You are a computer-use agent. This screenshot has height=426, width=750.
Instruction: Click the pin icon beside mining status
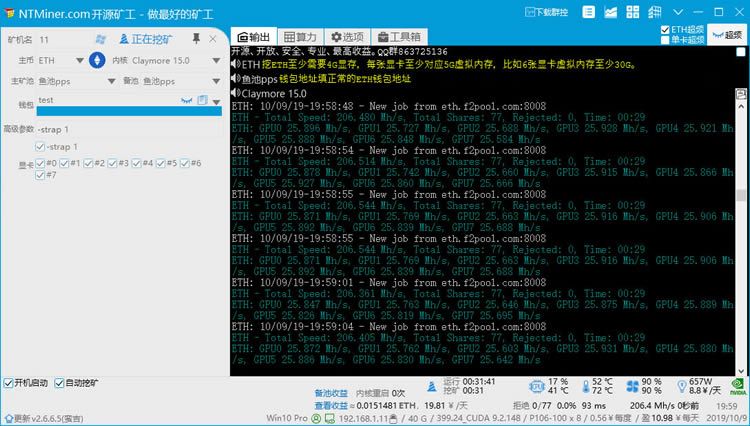(x=196, y=39)
